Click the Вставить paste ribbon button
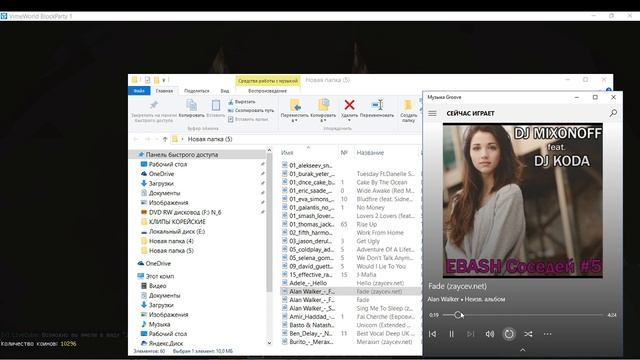 (x=216, y=109)
